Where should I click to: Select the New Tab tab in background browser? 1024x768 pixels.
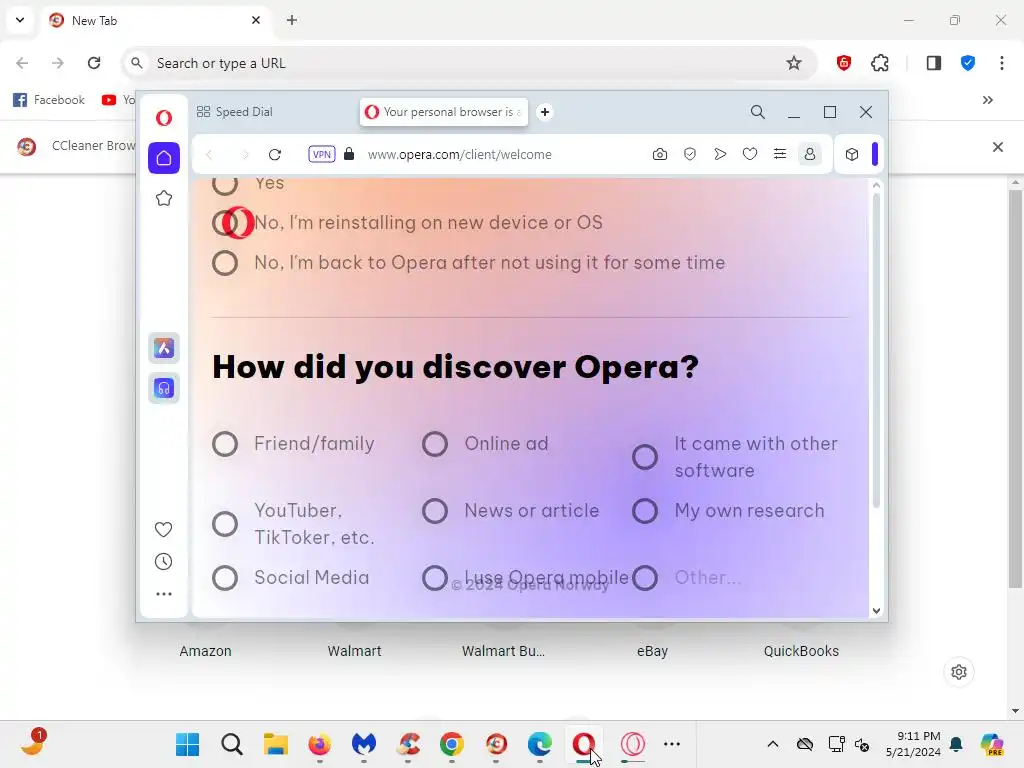click(x=156, y=20)
